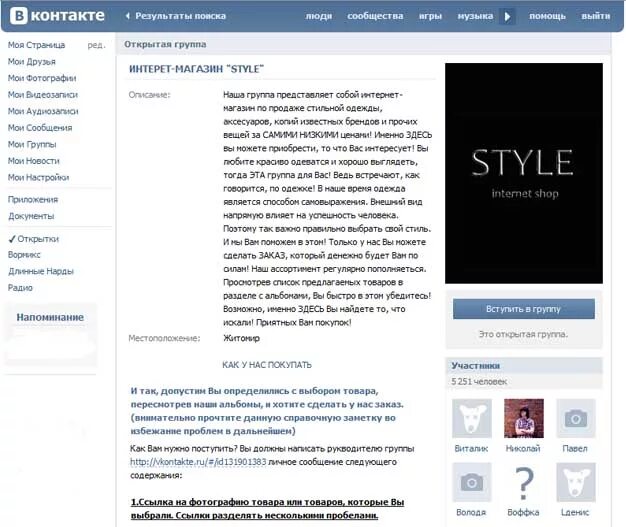Click the Виталик name link
This screenshot has width=626, height=527.
pyautogui.click(x=471, y=449)
